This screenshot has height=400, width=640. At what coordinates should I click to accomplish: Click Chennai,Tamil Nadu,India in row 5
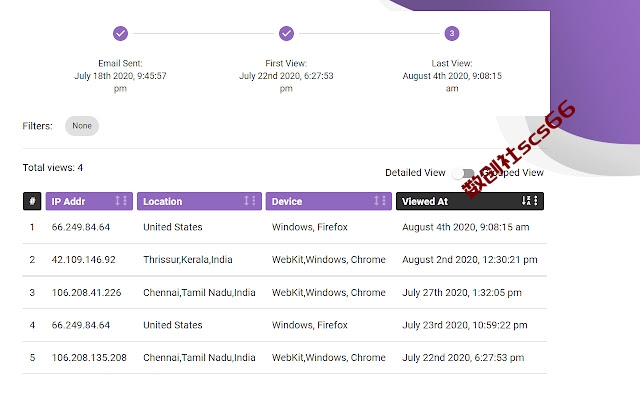point(199,358)
